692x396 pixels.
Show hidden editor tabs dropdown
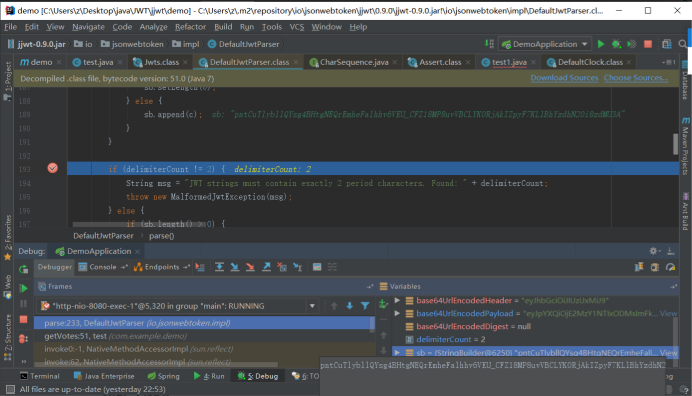(669, 62)
